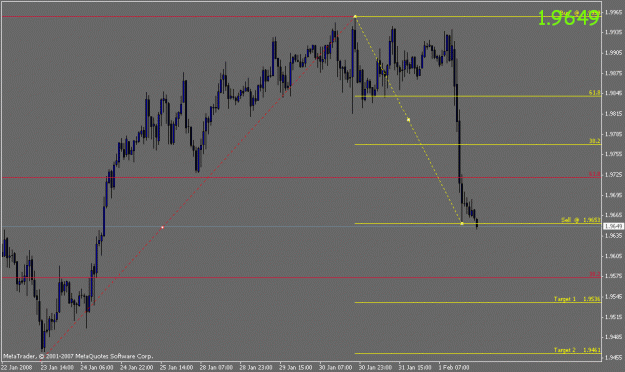Select the yellow 'Sell @ 1.9653' level label

(580, 220)
